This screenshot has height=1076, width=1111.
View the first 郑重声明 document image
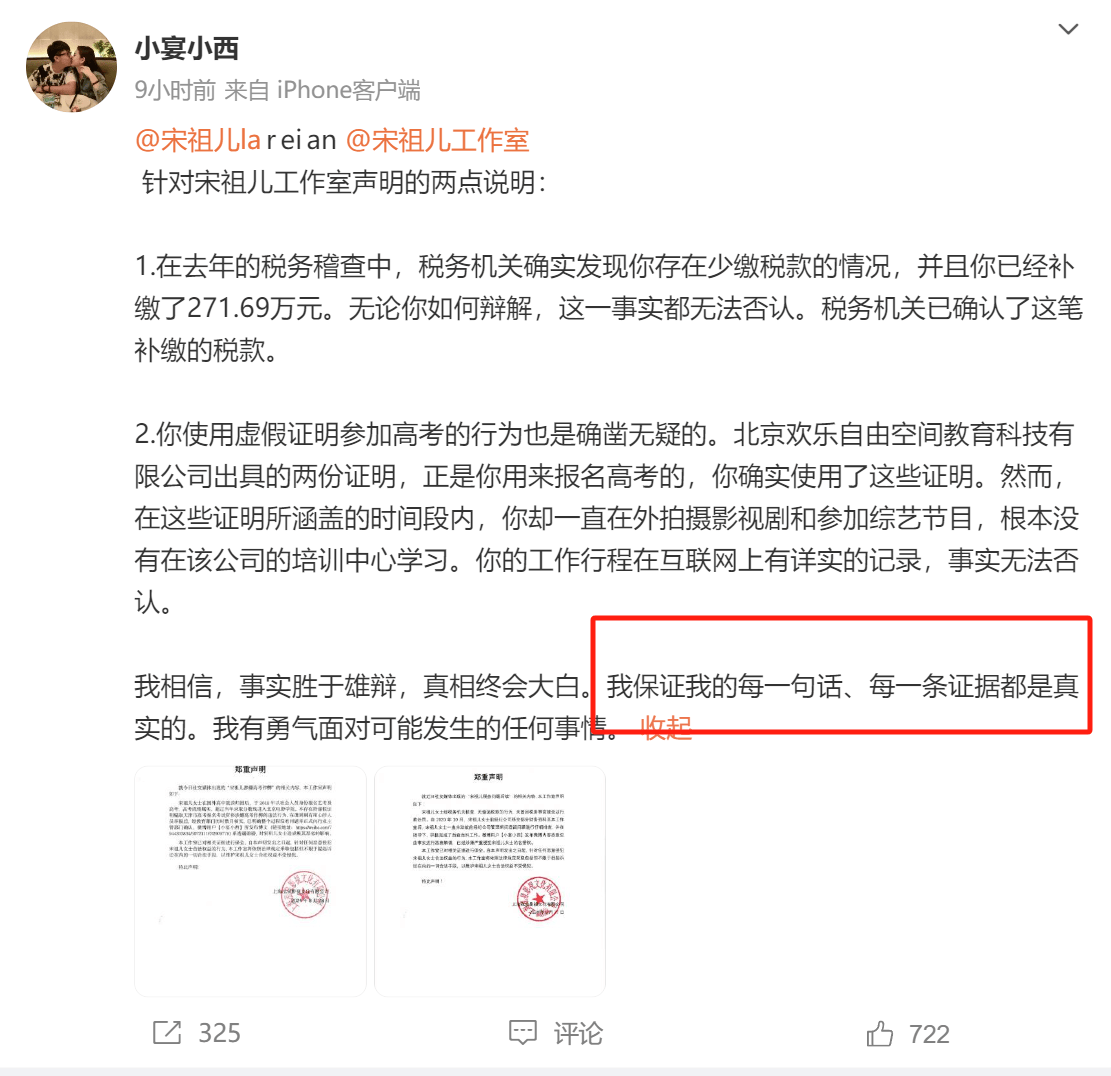pyautogui.click(x=250, y=881)
